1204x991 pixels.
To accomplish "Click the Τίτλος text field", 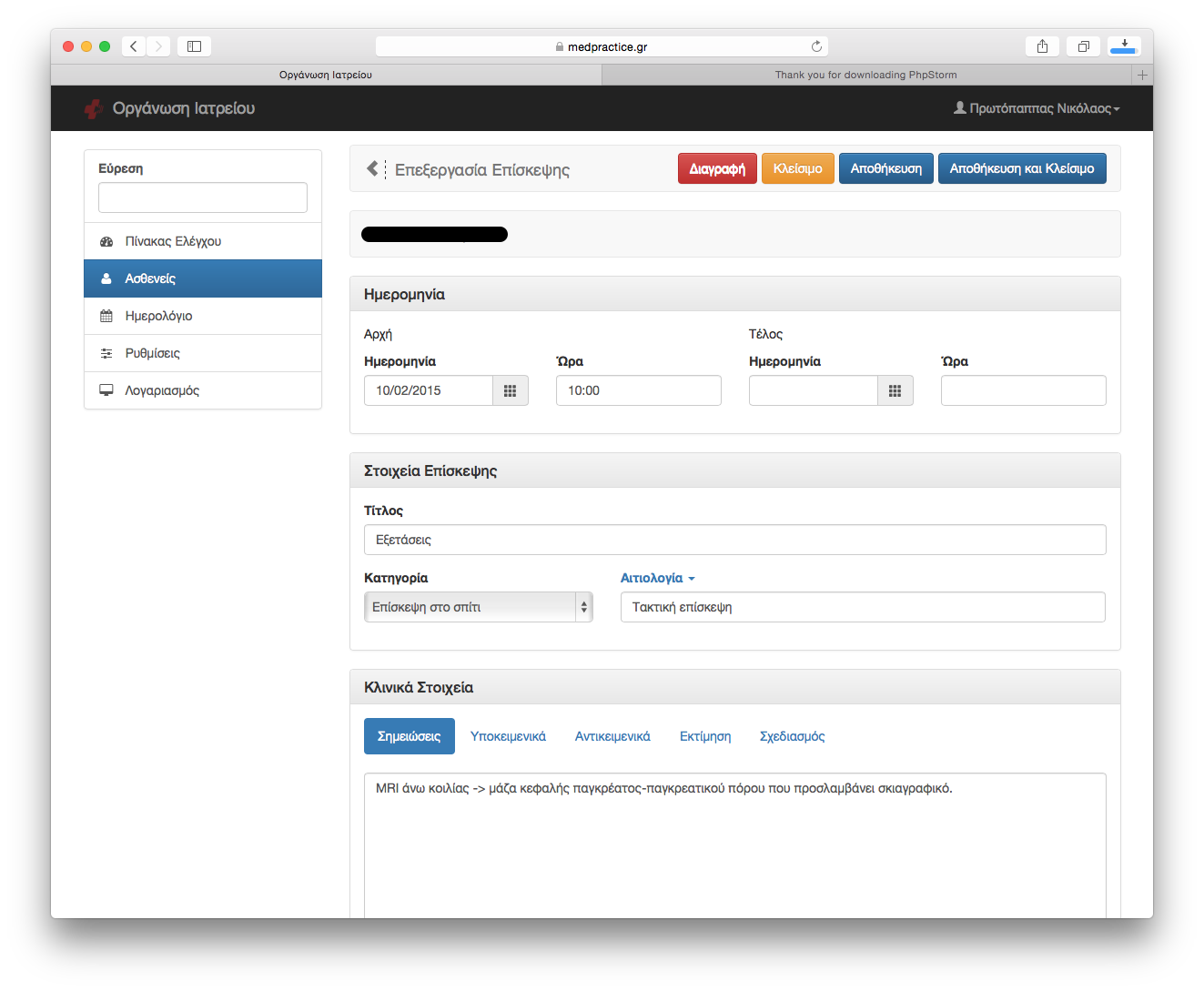I will 734,540.
